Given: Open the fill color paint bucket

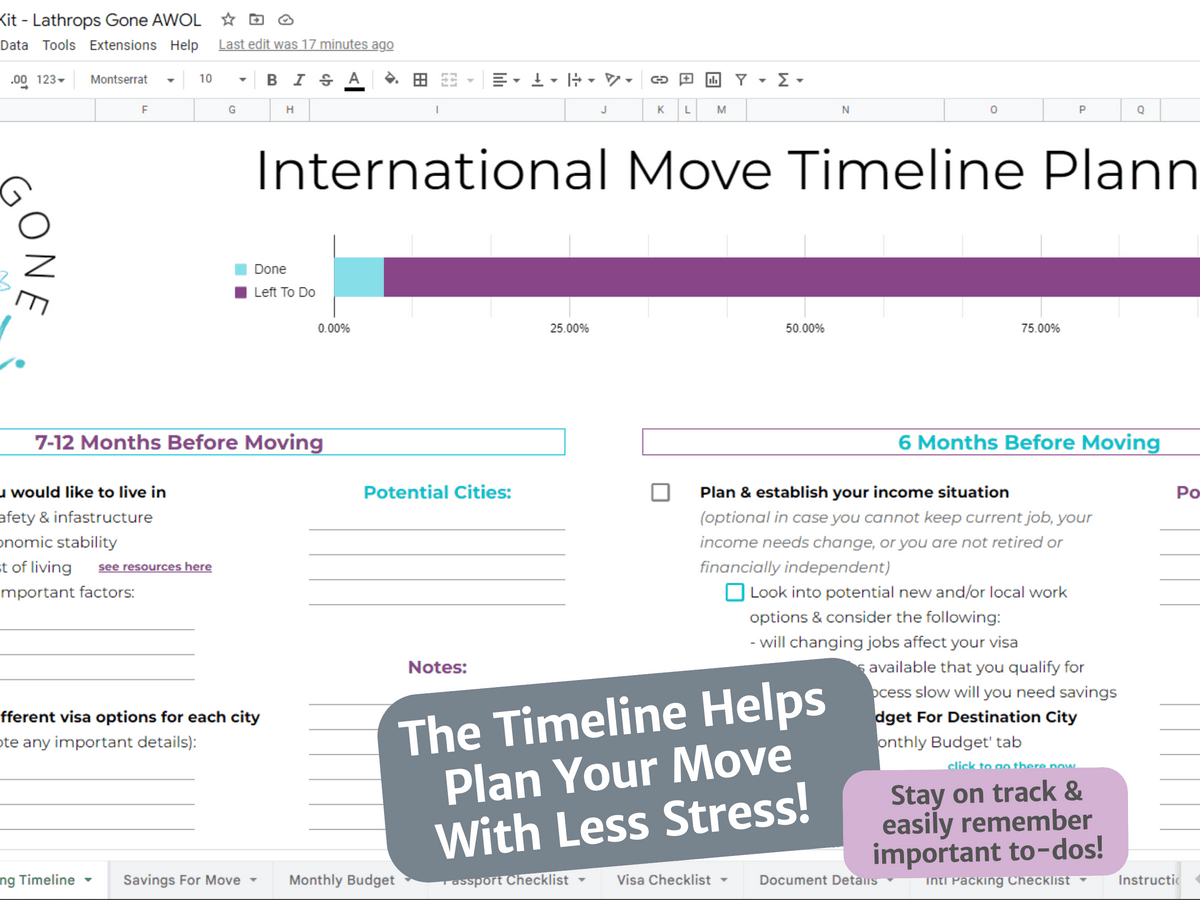Looking at the screenshot, I should tap(391, 80).
